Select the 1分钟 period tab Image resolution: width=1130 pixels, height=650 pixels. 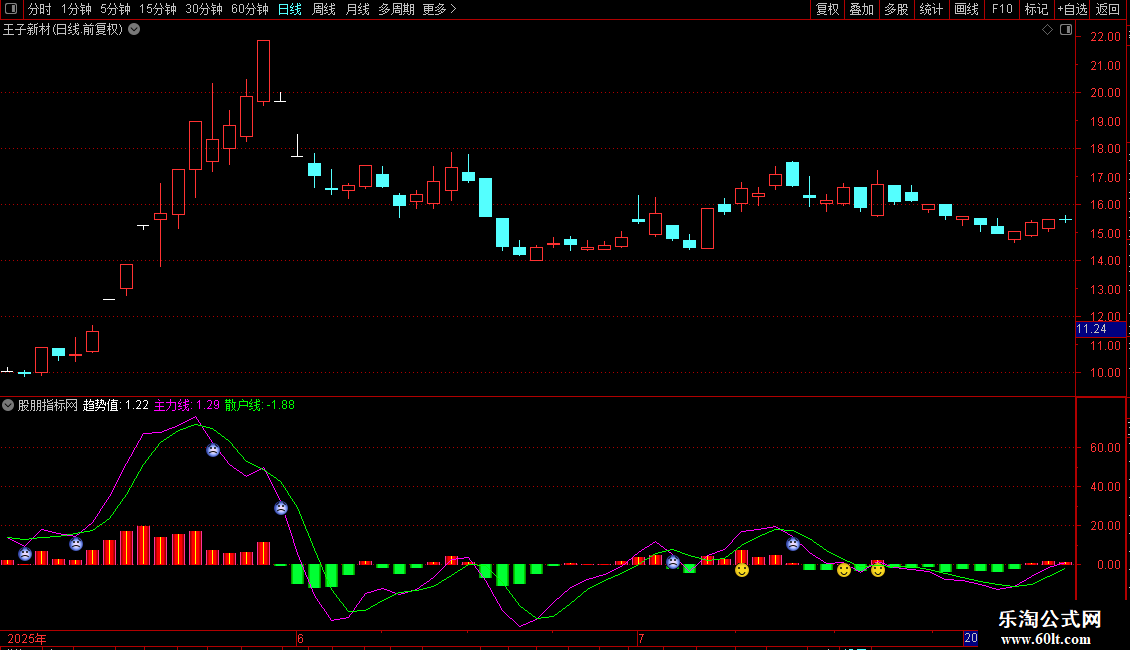[76, 9]
